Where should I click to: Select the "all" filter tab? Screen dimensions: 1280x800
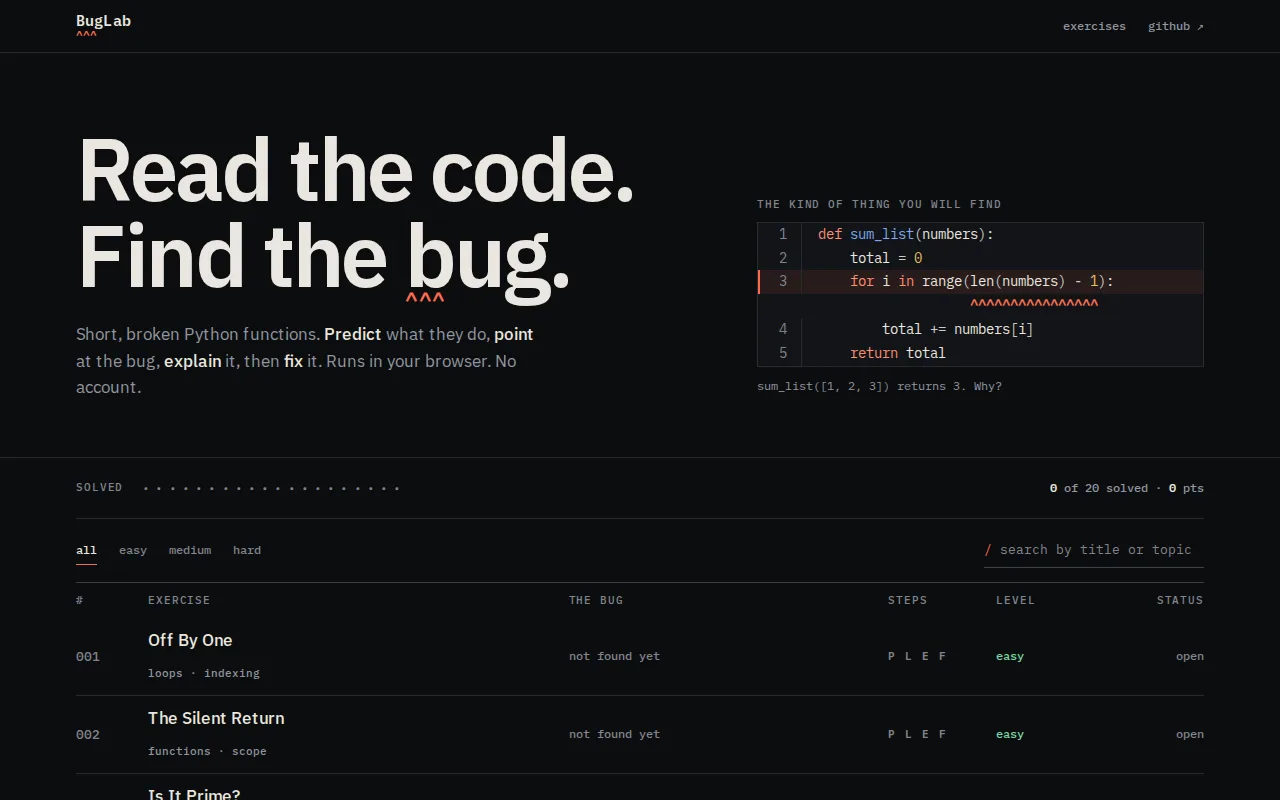[x=86, y=550]
